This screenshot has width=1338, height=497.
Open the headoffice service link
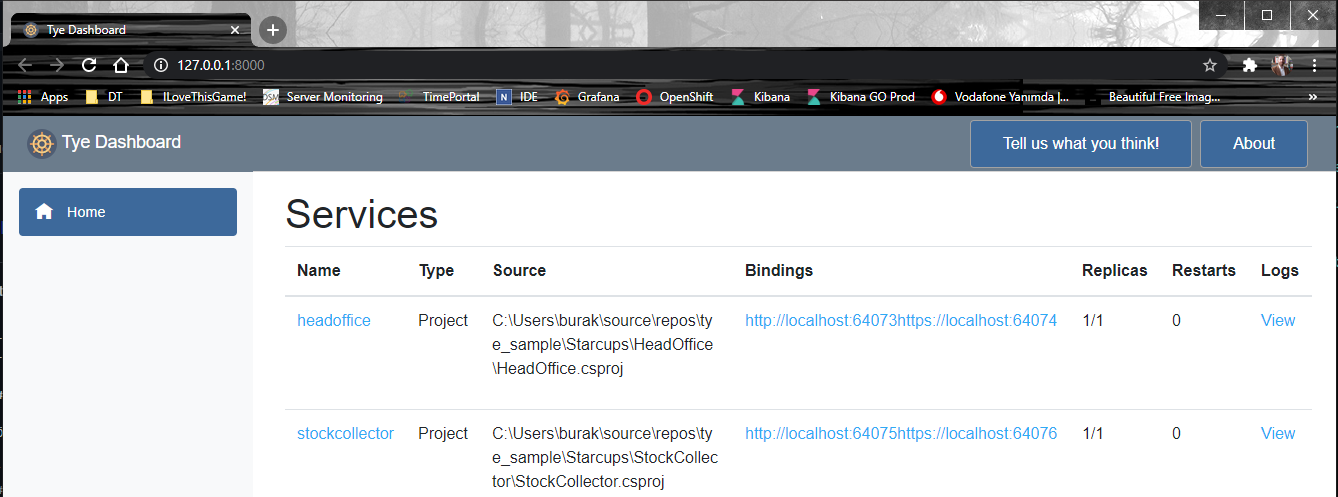tap(334, 321)
